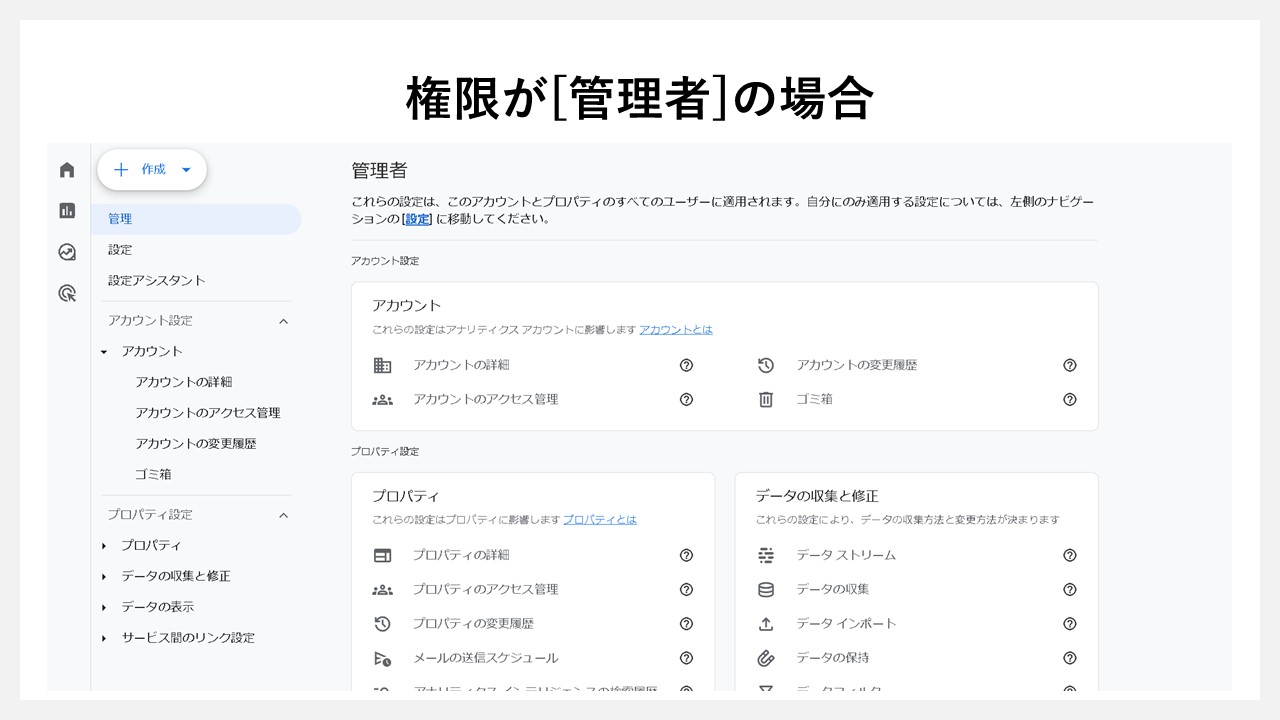Click the upload icon beside データ インポート

[765, 623]
